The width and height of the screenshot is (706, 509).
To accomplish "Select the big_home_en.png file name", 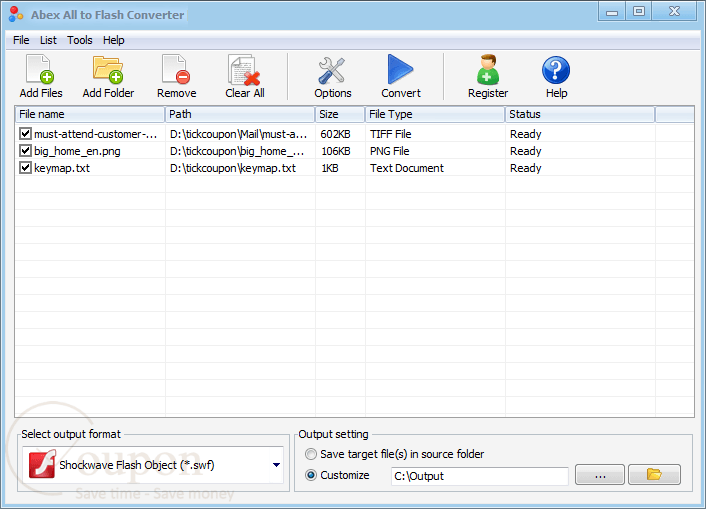I will pos(77,151).
